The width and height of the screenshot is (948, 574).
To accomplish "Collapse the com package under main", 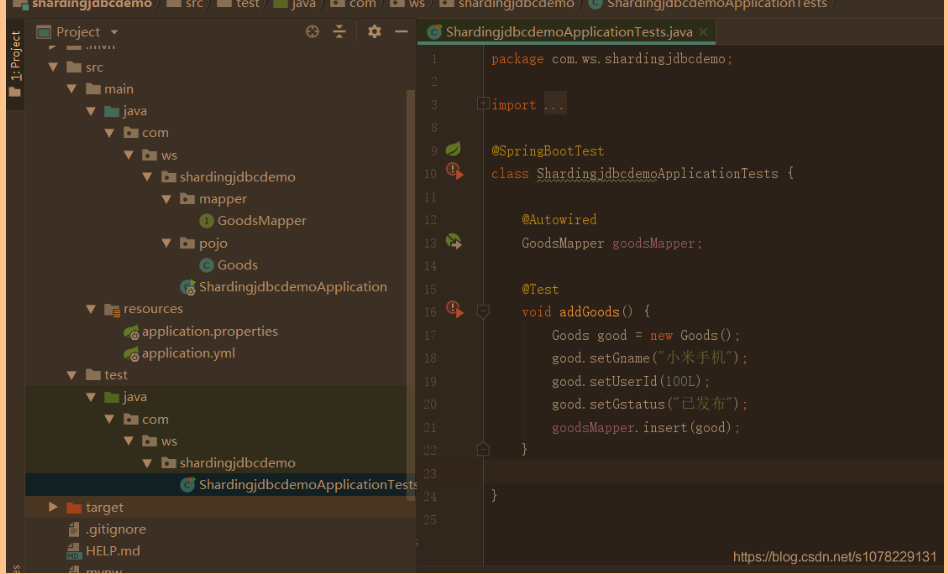I will coord(109,133).
